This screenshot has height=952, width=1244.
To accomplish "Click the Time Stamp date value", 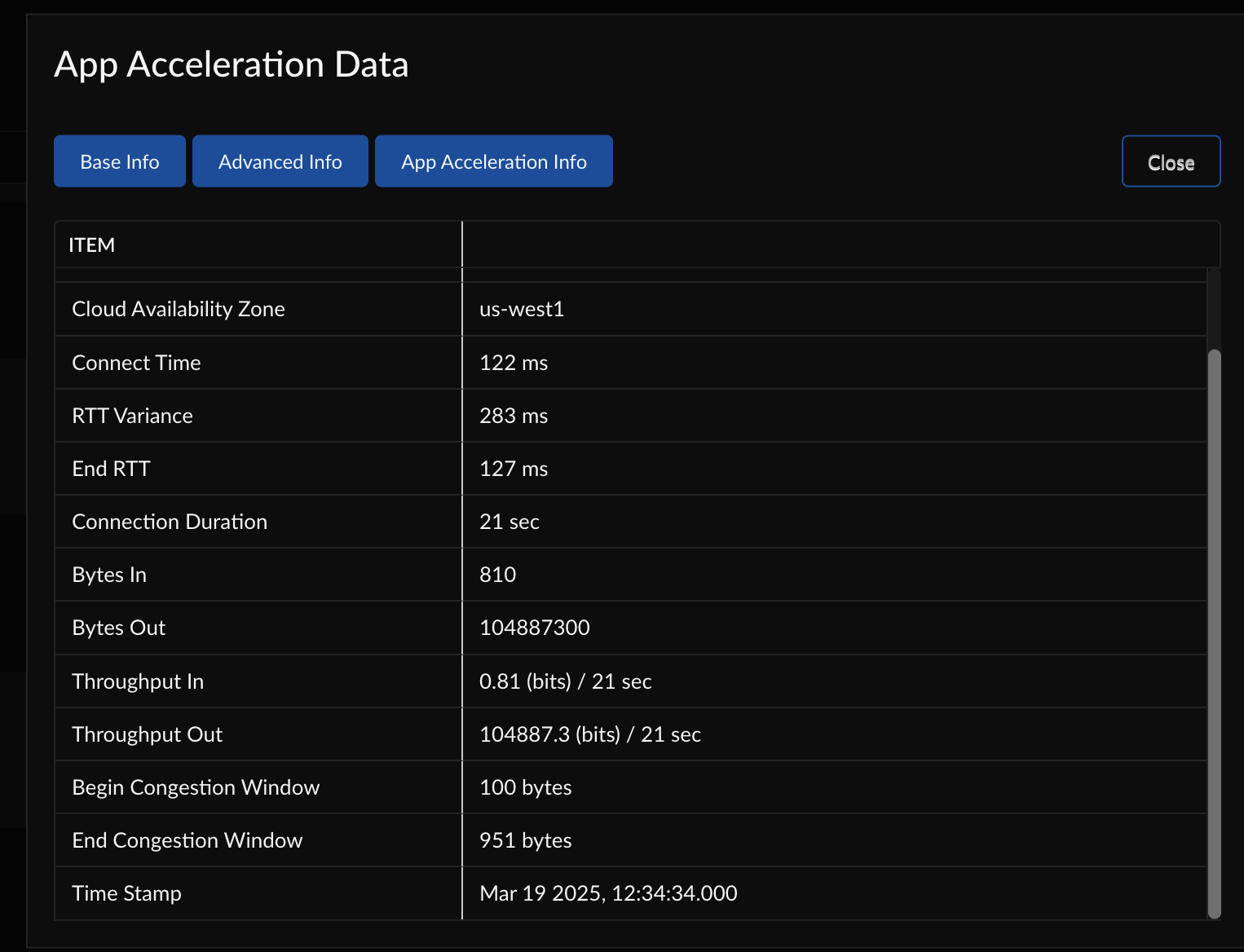I will coord(608,893).
